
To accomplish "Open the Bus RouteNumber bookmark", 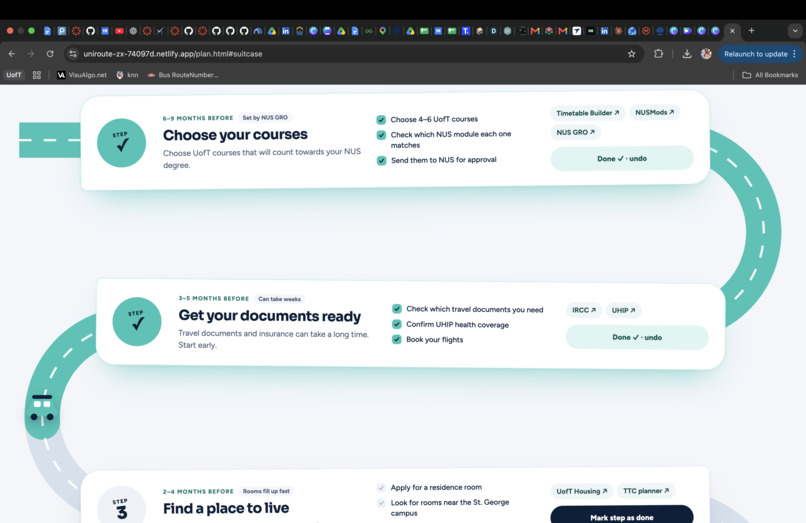I will coord(183,75).
